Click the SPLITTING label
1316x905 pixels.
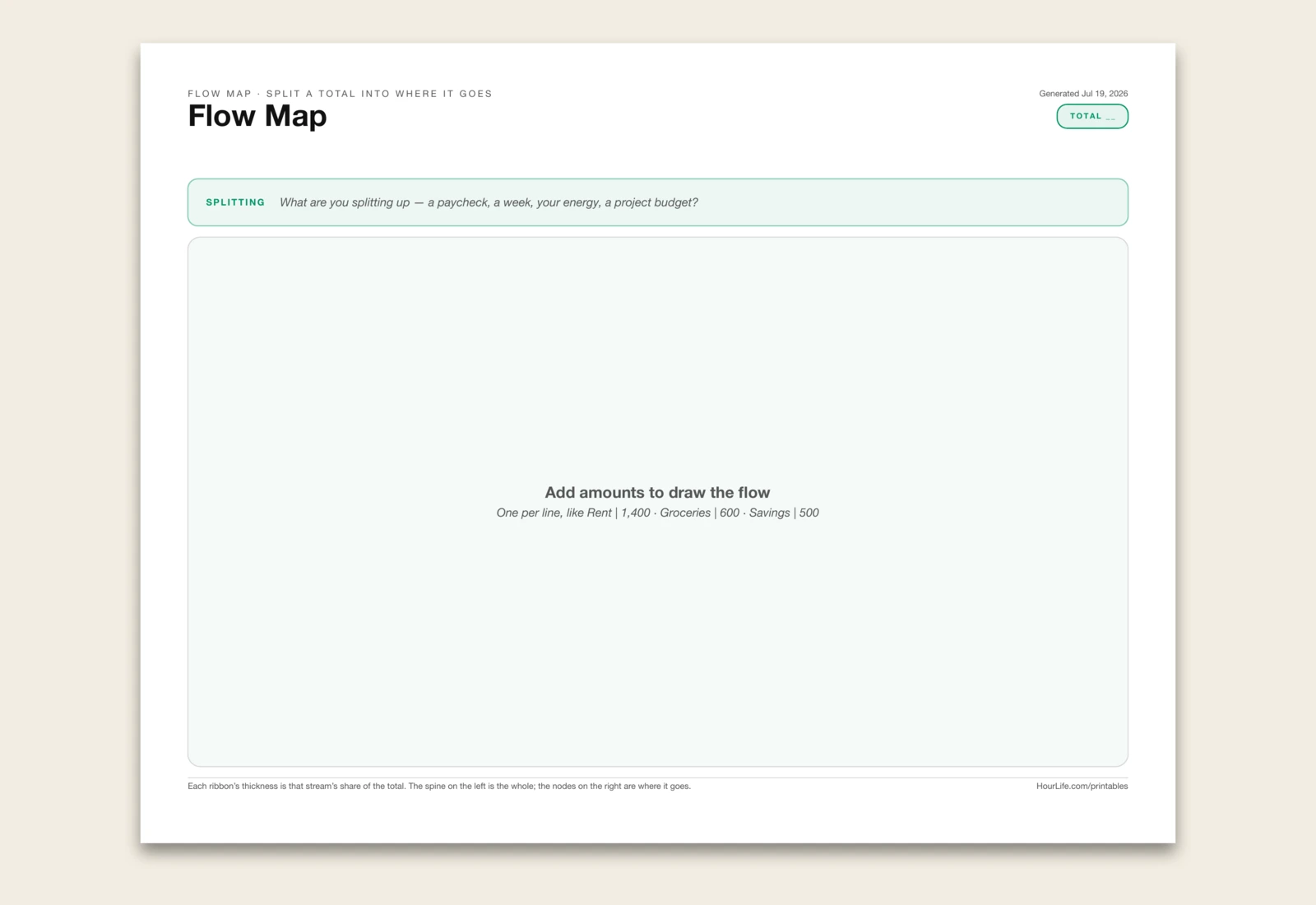point(235,202)
